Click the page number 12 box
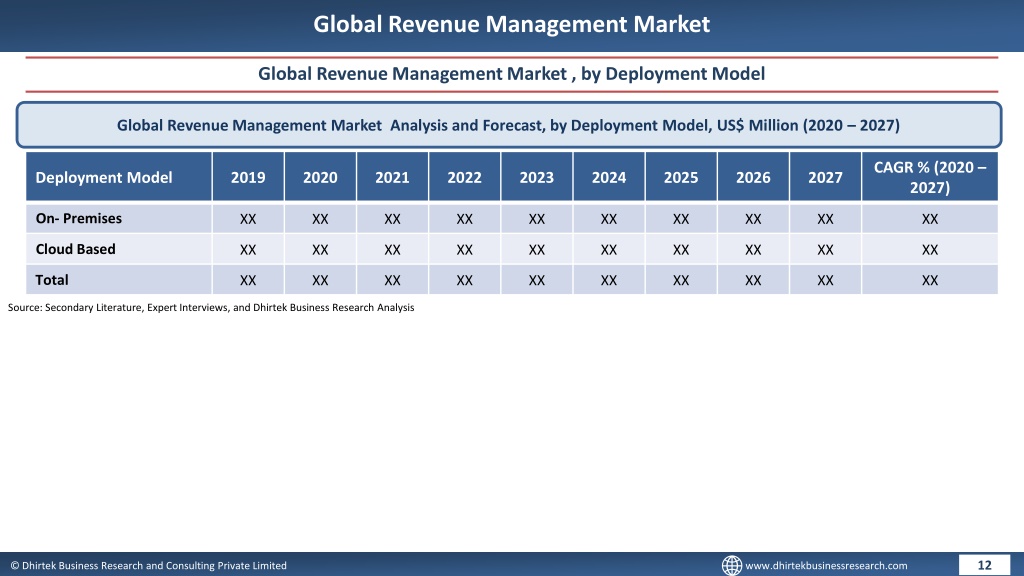Screen dimensions: 1024x576 click(x=984, y=565)
